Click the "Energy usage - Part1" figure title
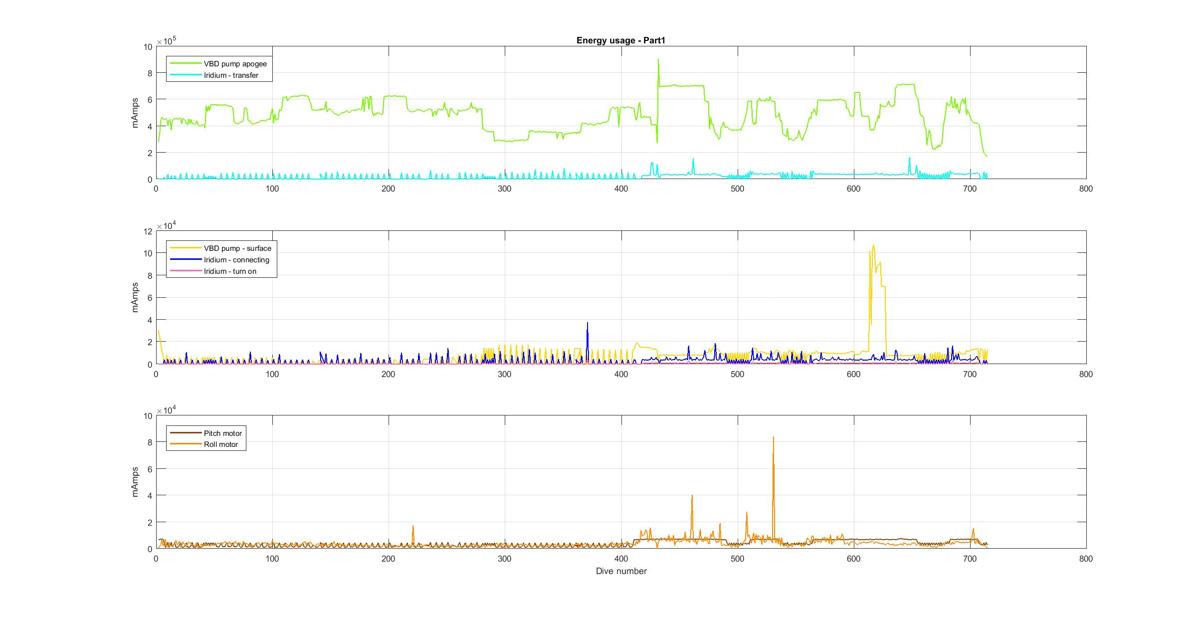1200x617 pixels. pyautogui.click(x=621, y=40)
